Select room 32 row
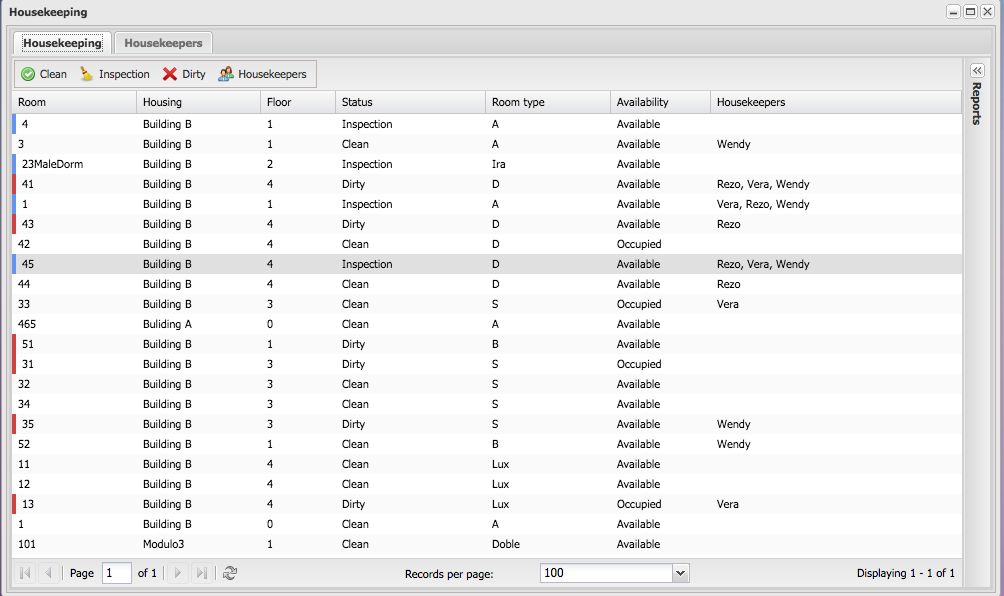 coord(487,384)
